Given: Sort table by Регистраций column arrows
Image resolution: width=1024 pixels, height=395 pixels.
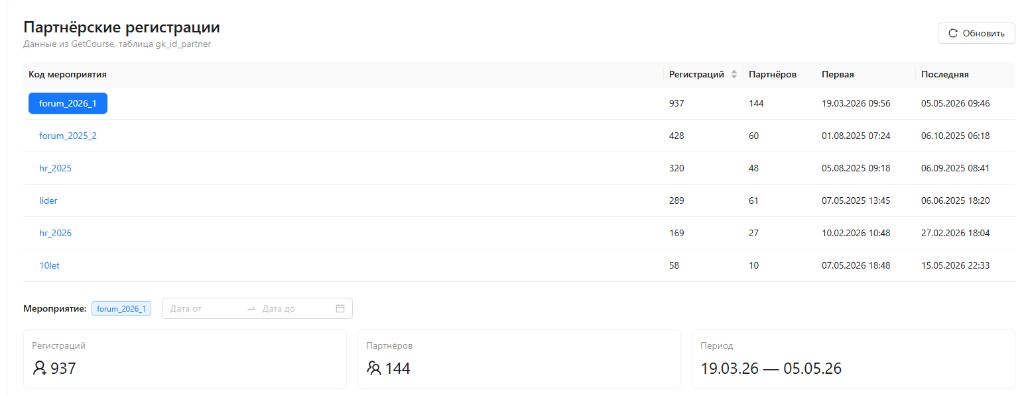Looking at the screenshot, I should [734, 74].
